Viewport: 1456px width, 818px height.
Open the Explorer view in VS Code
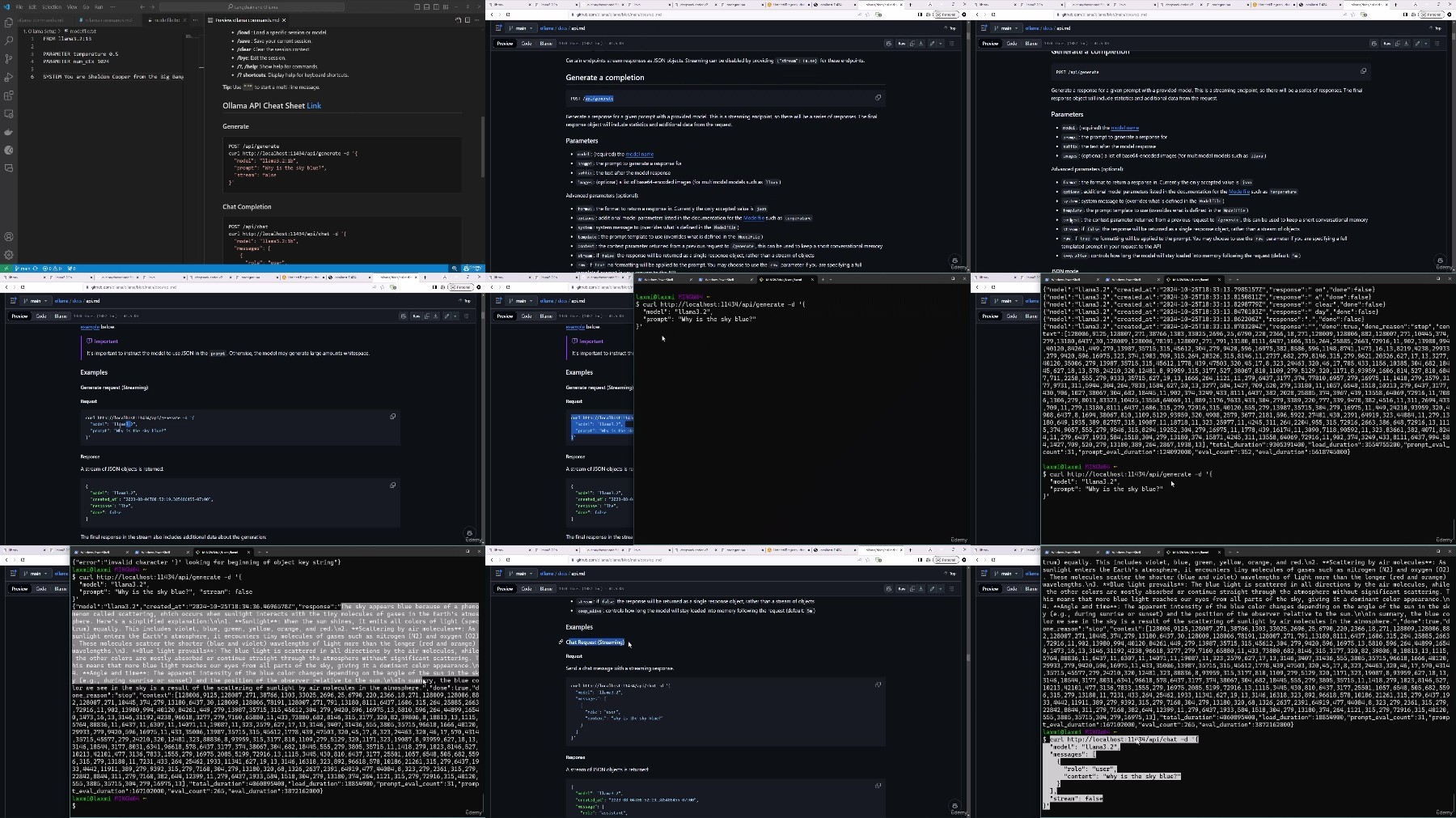(9, 23)
